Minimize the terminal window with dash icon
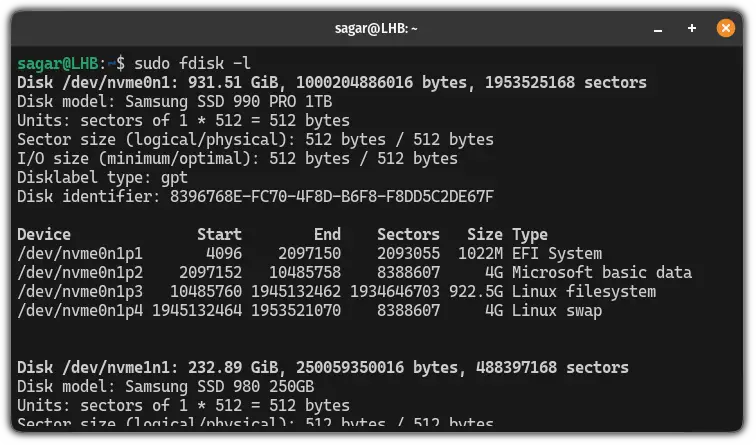The width and height of the screenshot is (756, 445). 658,30
